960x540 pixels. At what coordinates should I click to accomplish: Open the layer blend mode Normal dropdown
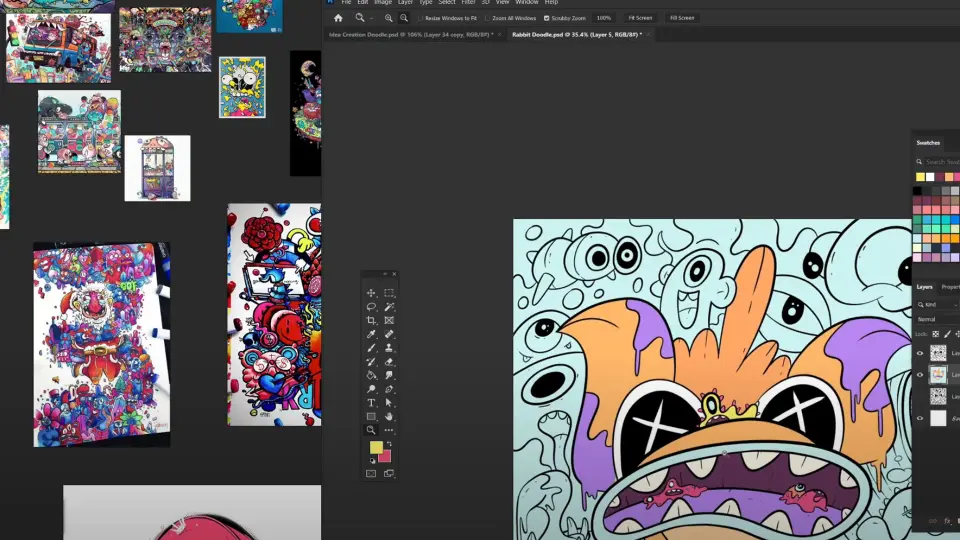937,319
